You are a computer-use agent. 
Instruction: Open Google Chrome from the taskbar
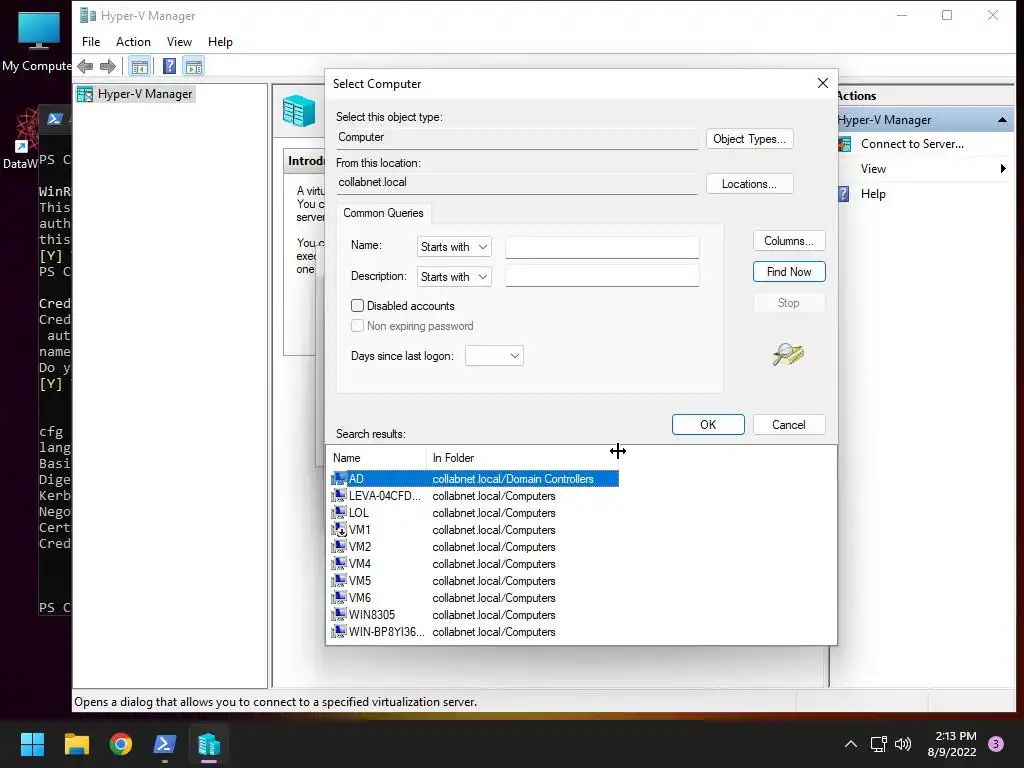(x=121, y=744)
